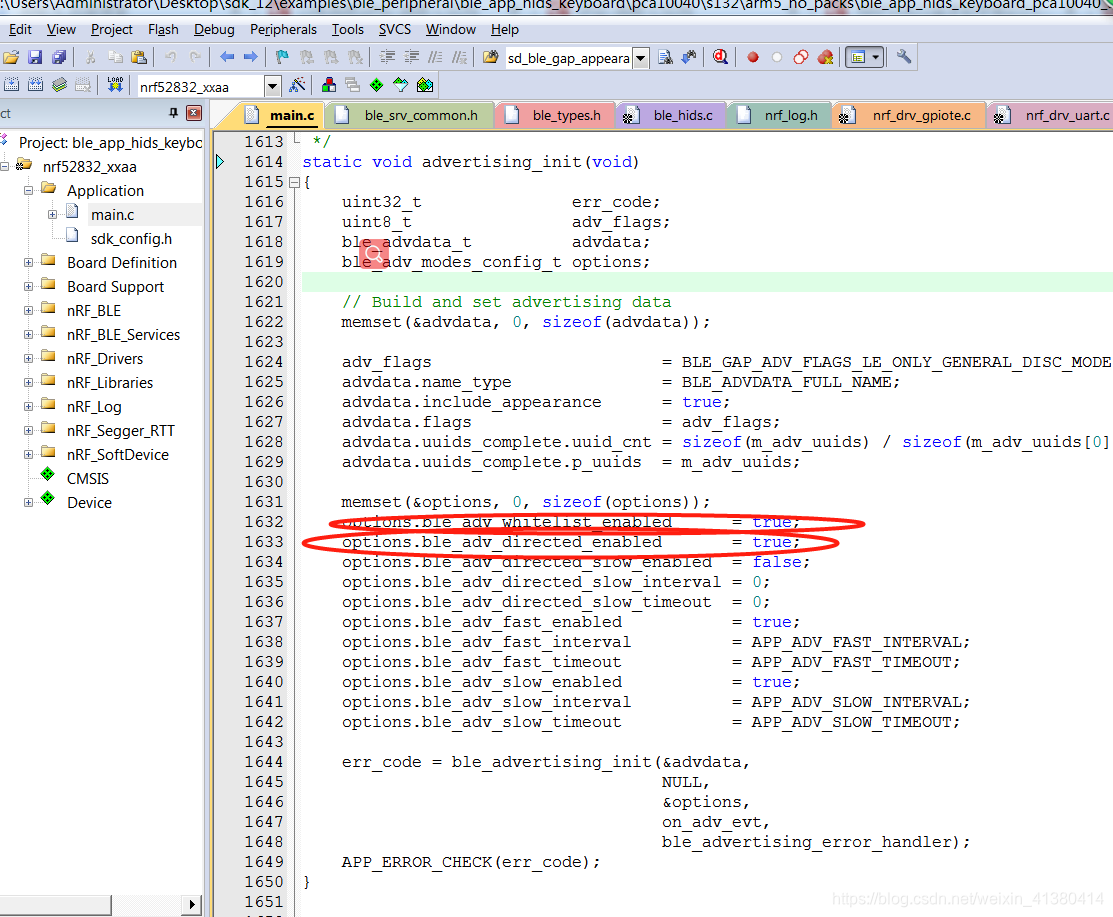Open File Extensions and Books with the colored blocks icon
1113x917 pixels.
(x=329, y=85)
